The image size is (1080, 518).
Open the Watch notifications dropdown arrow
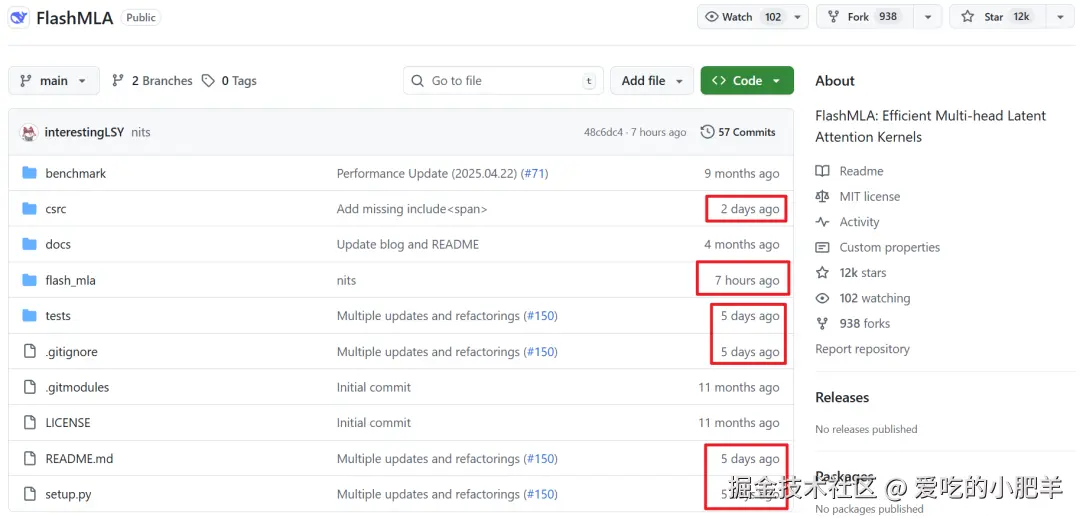798,17
